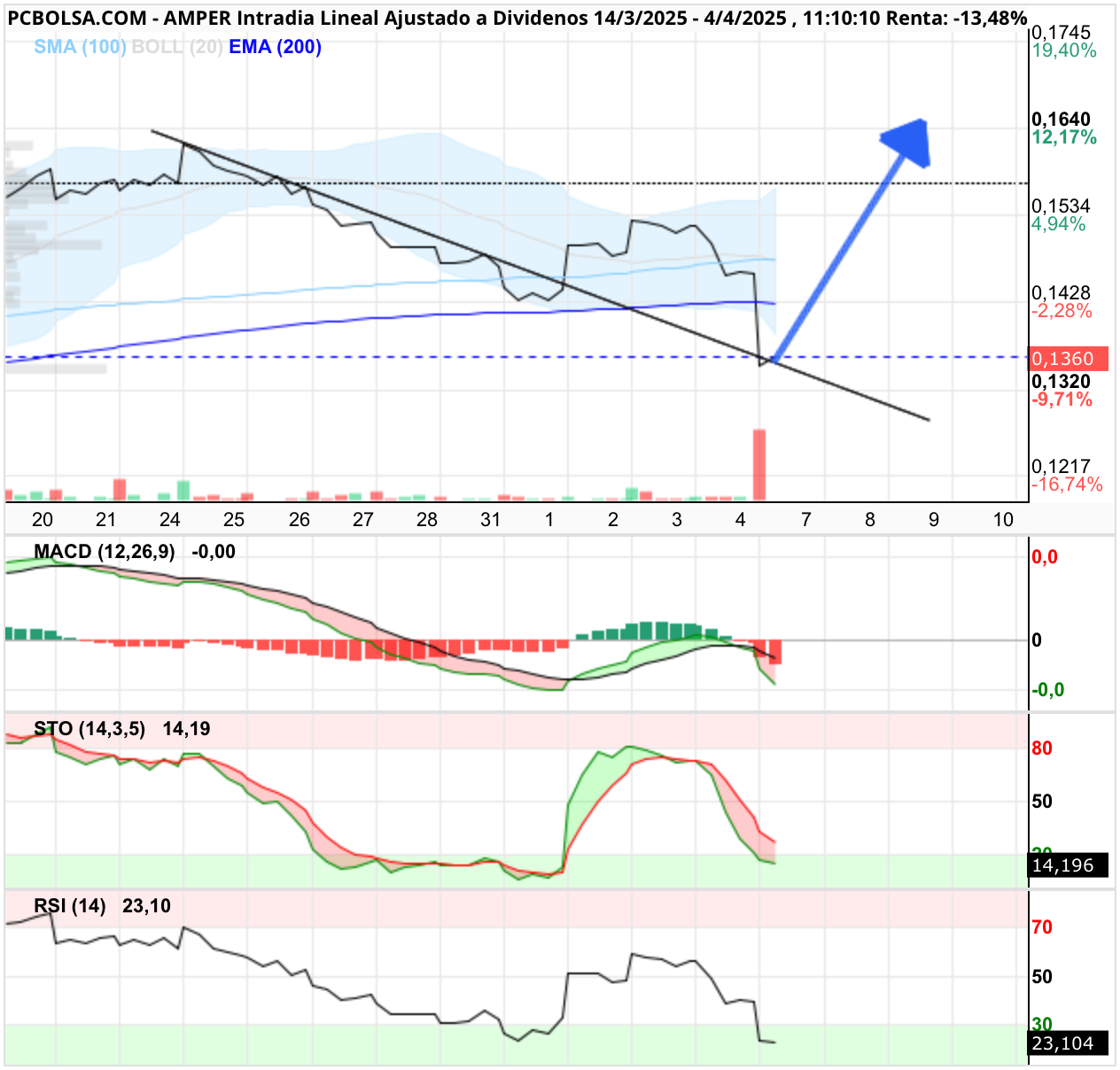
Task: Click the RSI (14) indicator label
Action: 70,906
